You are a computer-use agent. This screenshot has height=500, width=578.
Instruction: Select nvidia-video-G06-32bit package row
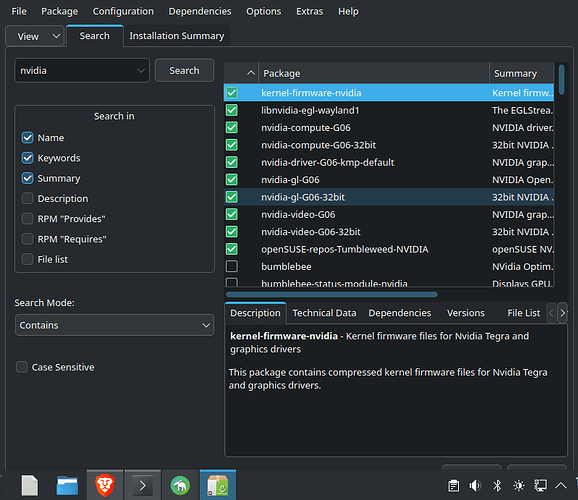[389, 232]
